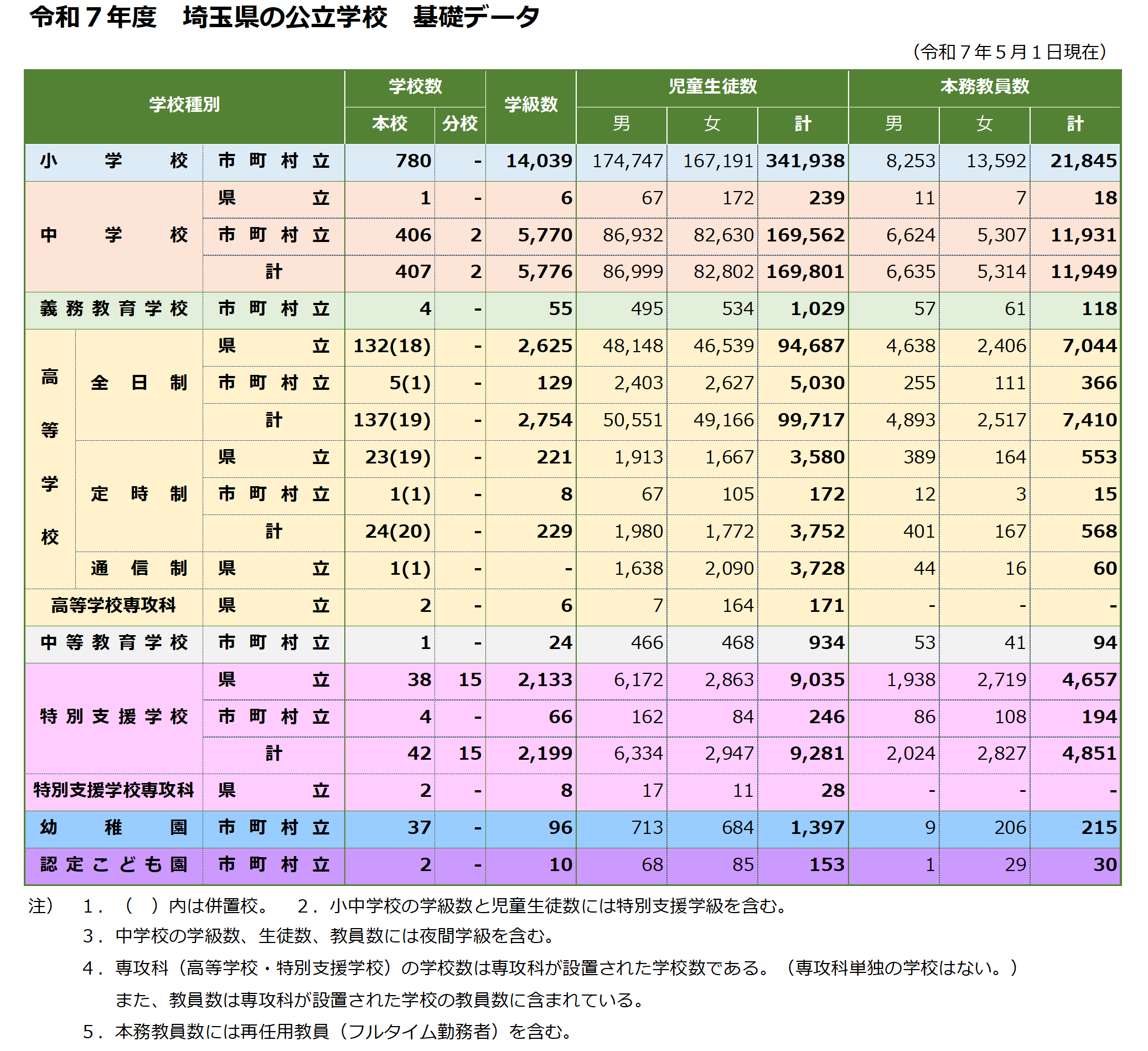Image resolution: width=1148 pixels, height=1051 pixels.
Task: Click the 中学校 row label
Action: point(114,235)
